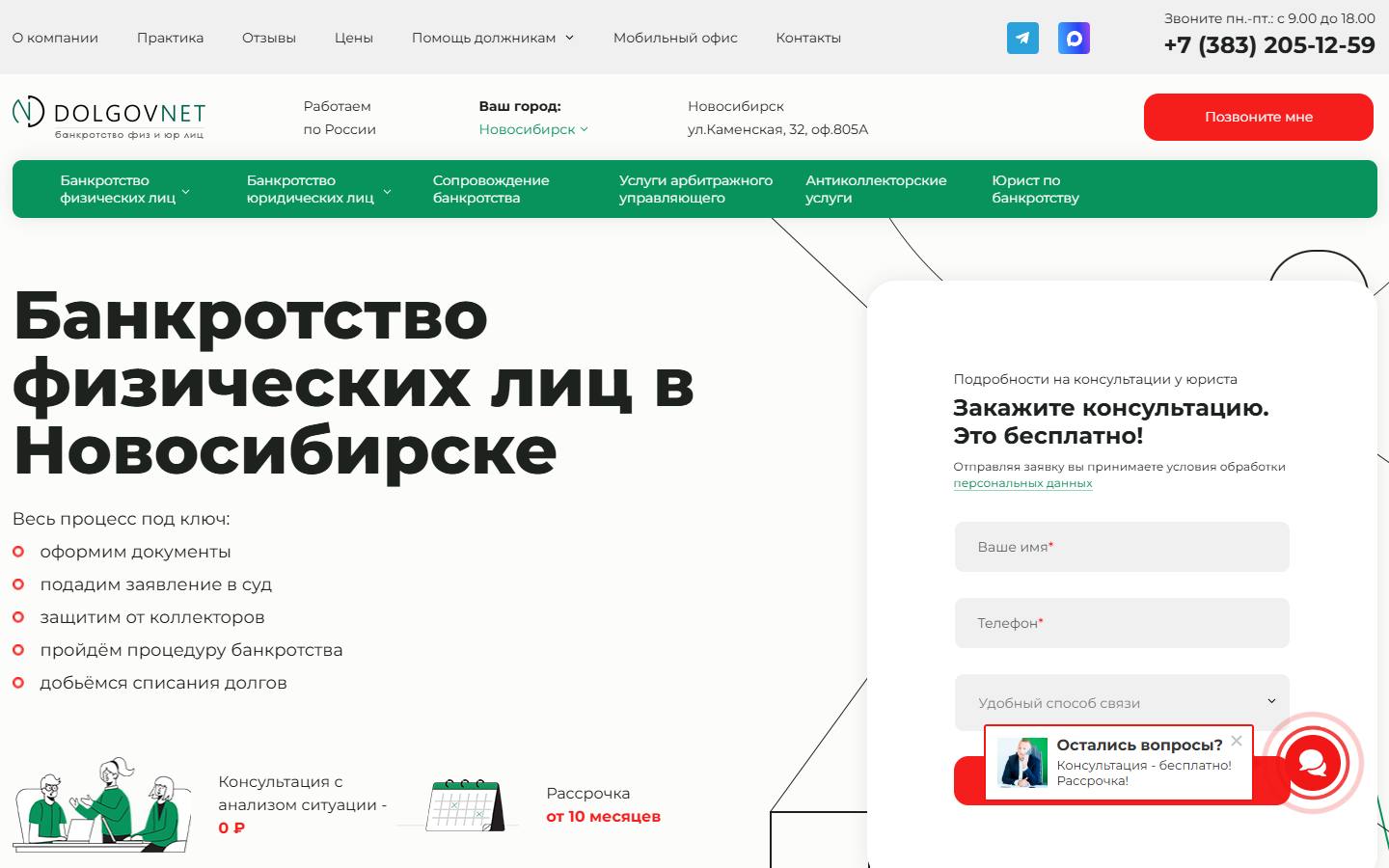Open 'Сопровождение банкротства' section
The width and height of the screenshot is (1389, 868).
point(491,189)
